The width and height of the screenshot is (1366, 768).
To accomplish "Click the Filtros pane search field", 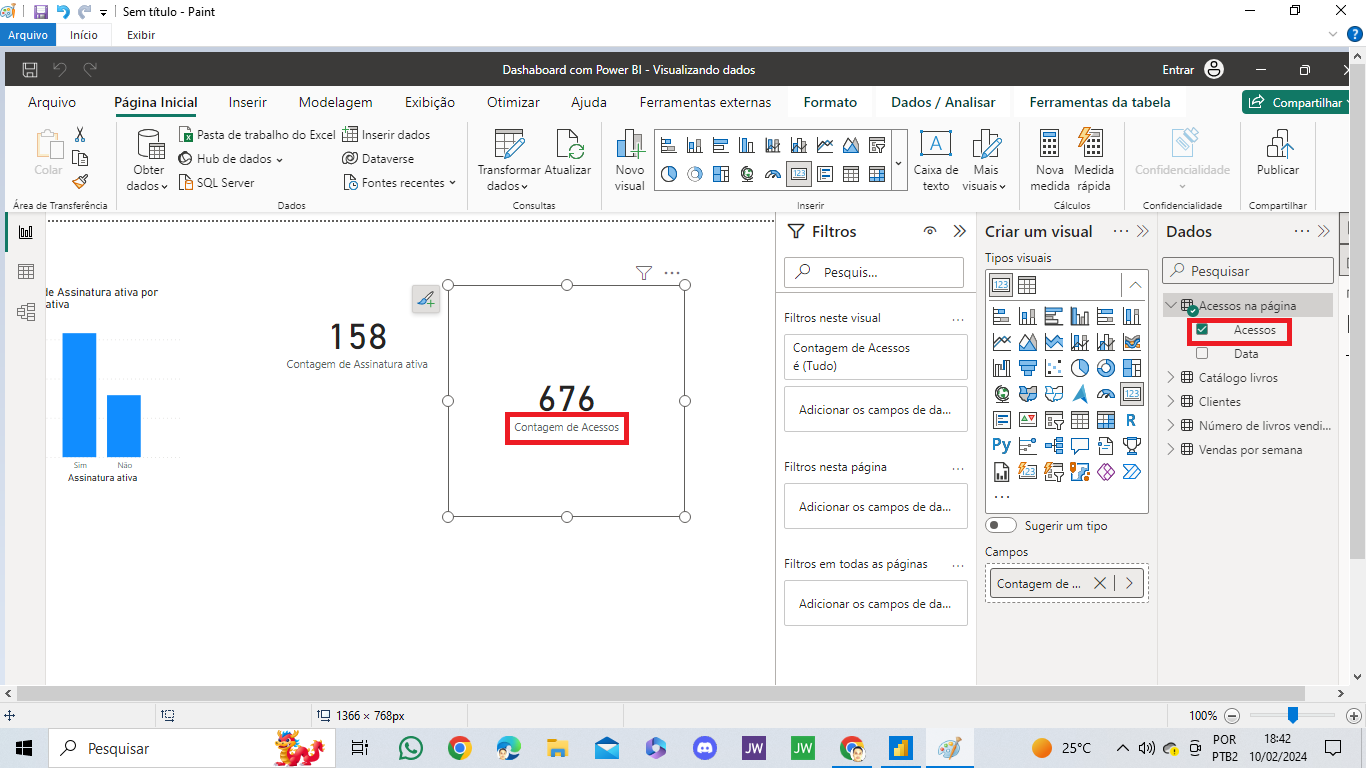I will pyautogui.click(x=875, y=272).
